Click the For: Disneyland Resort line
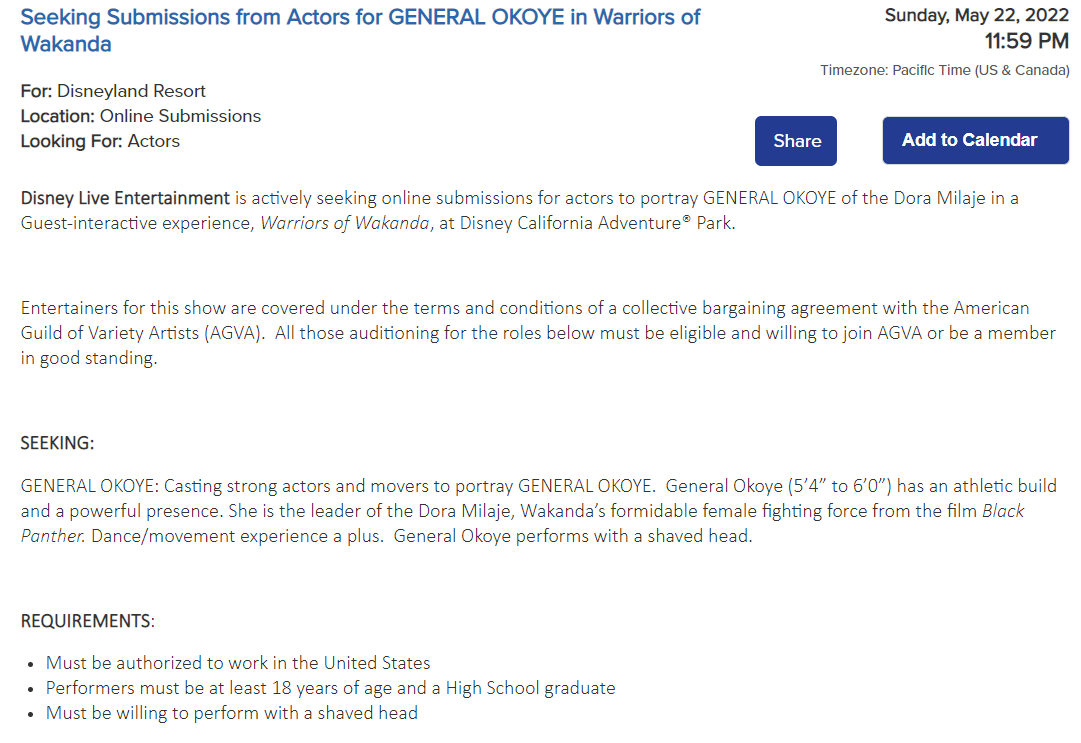 click(x=113, y=91)
